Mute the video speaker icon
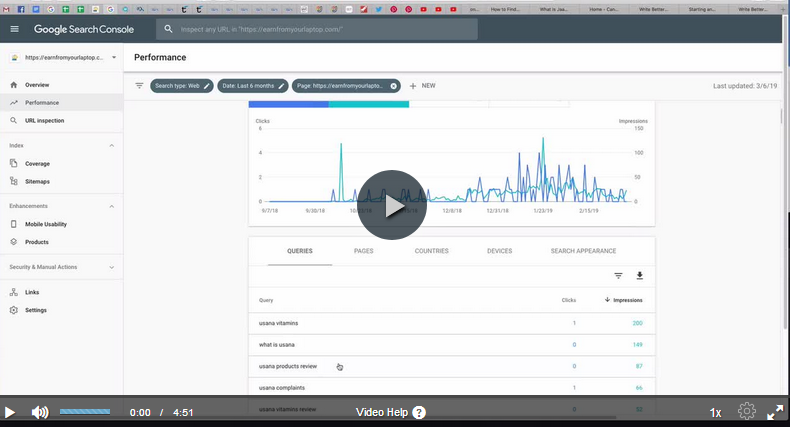 pos(40,412)
